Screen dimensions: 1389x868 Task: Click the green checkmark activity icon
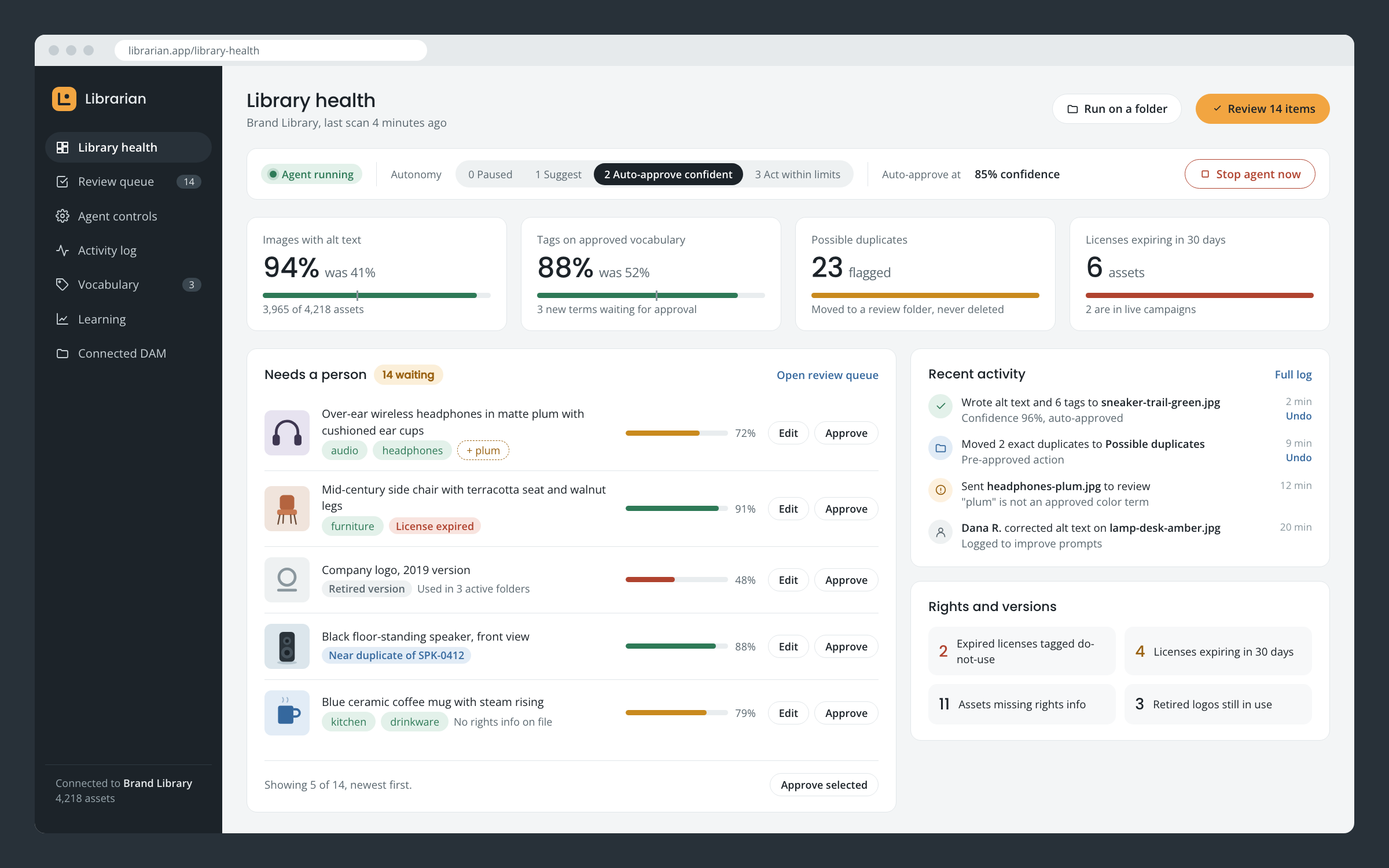coord(940,406)
